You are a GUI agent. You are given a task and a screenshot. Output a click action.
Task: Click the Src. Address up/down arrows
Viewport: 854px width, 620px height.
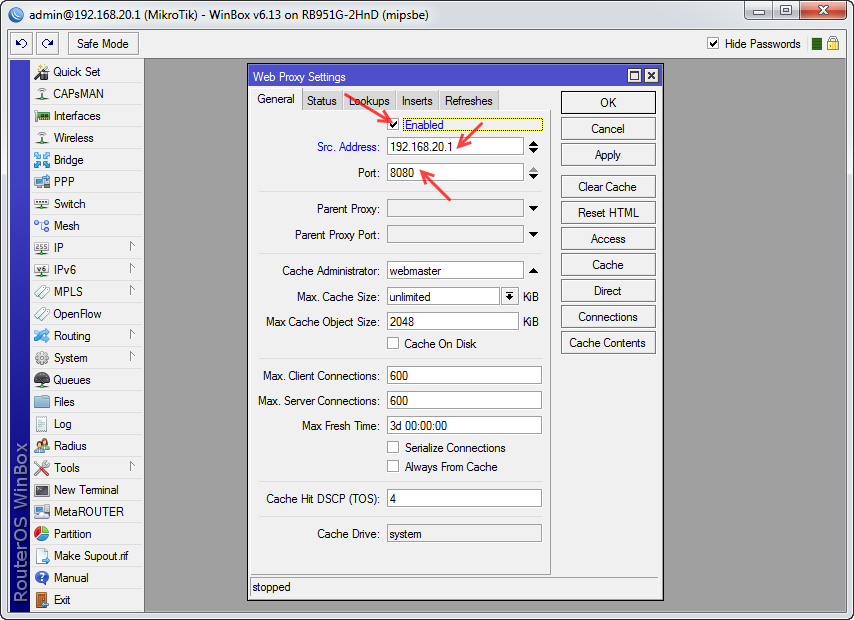[x=534, y=147]
